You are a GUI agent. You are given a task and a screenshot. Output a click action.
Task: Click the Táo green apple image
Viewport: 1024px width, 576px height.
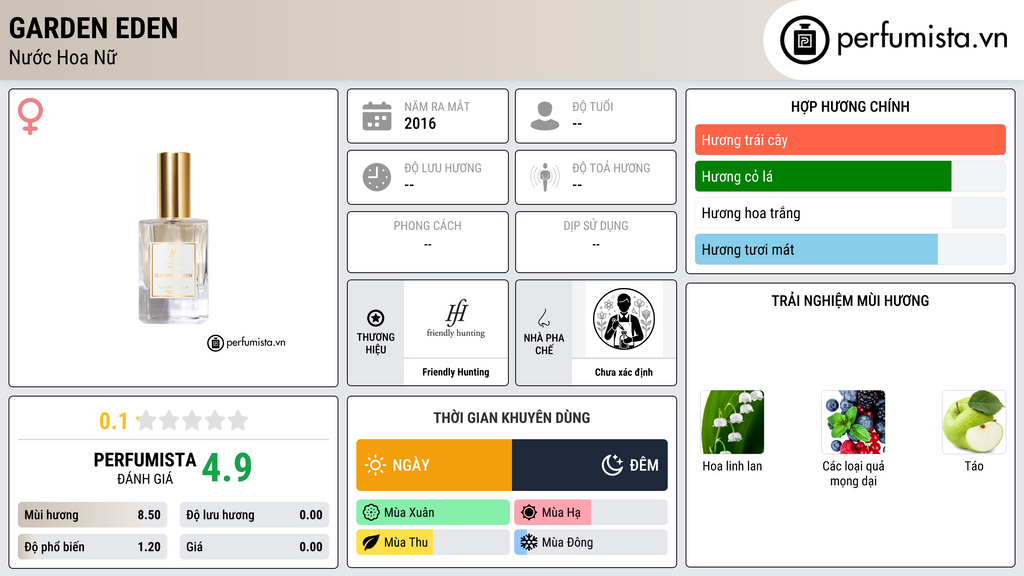pos(974,422)
